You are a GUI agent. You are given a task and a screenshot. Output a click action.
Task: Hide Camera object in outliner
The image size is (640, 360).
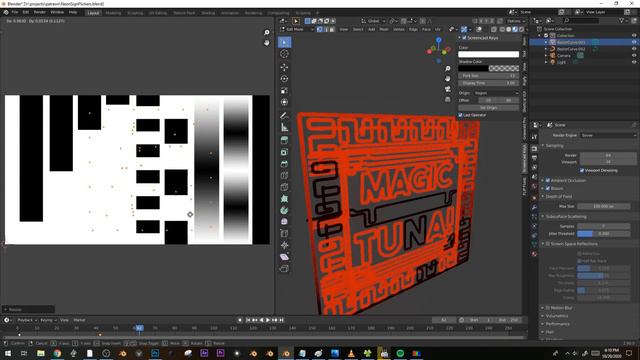click(634, 56)
